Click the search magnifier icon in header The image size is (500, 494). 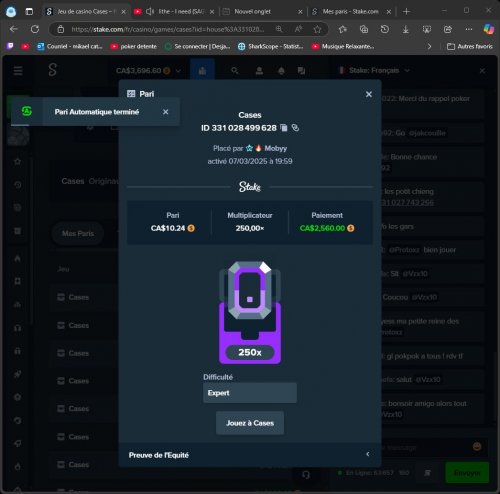235,71
